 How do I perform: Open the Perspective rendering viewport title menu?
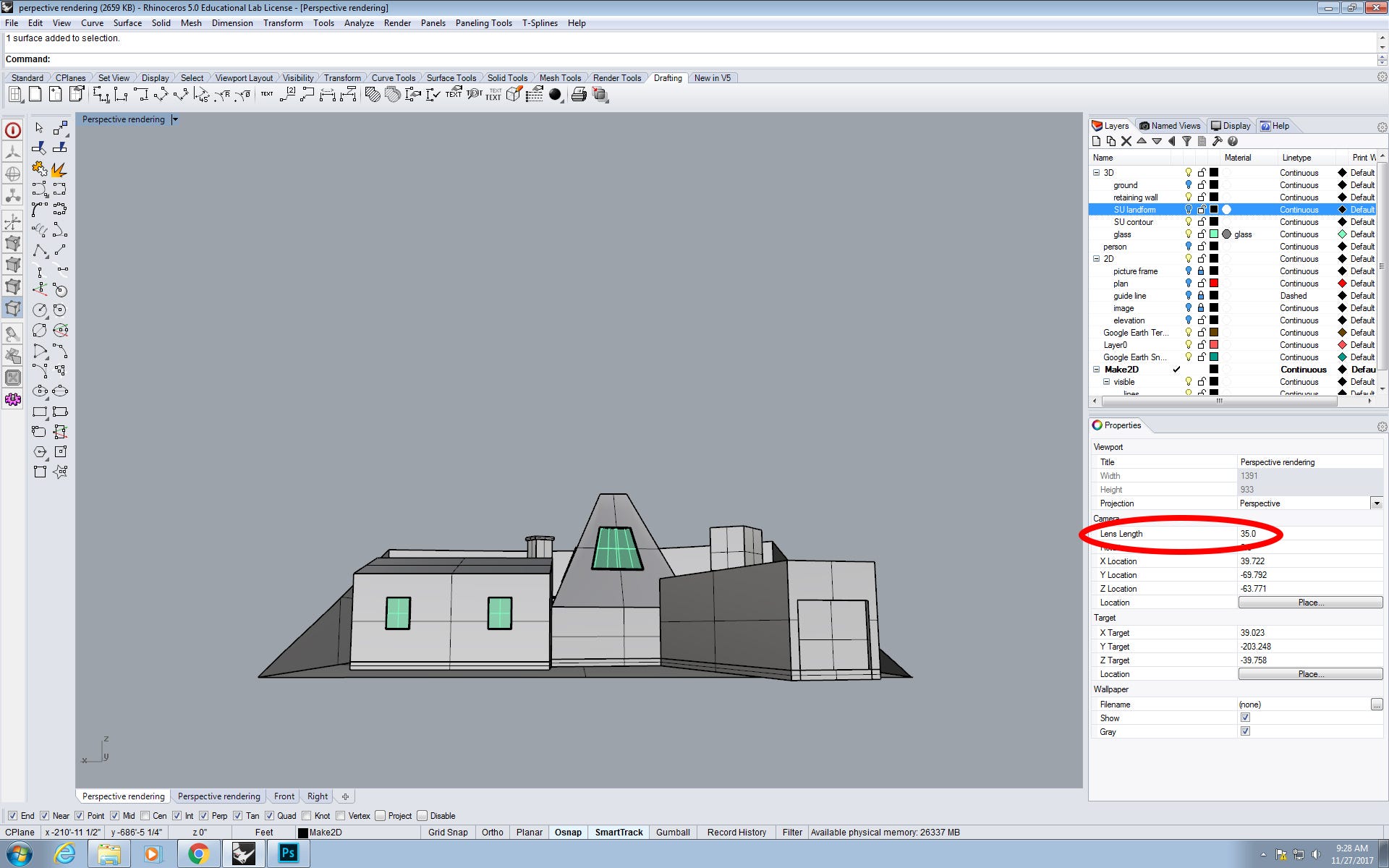click(x=175, y=119)
